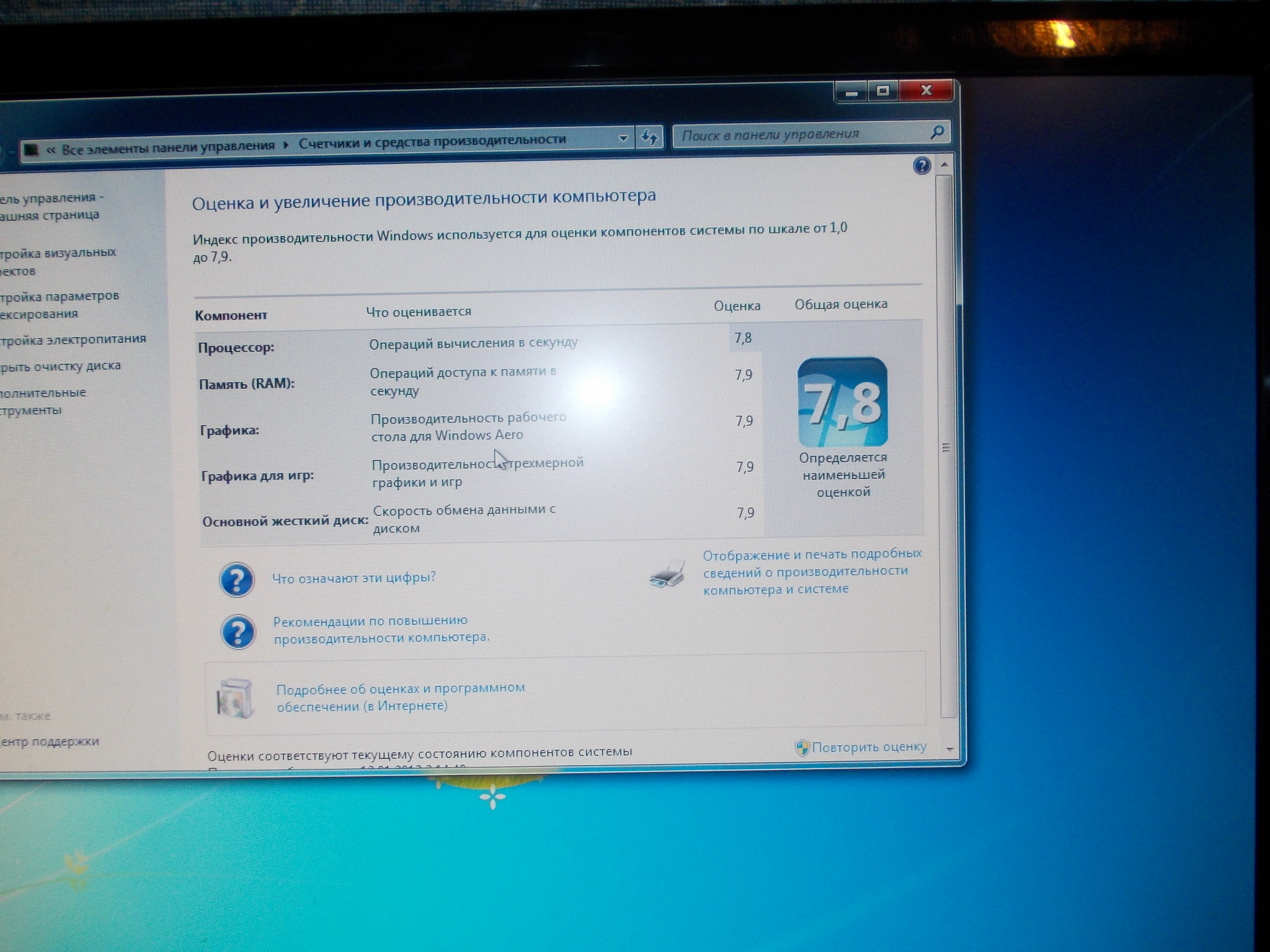Click the double chevron at address bar start
1270x952 pixels.
pos(50,150)
